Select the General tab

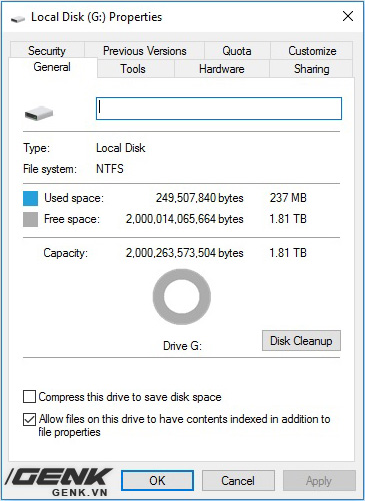click(53, 67)
